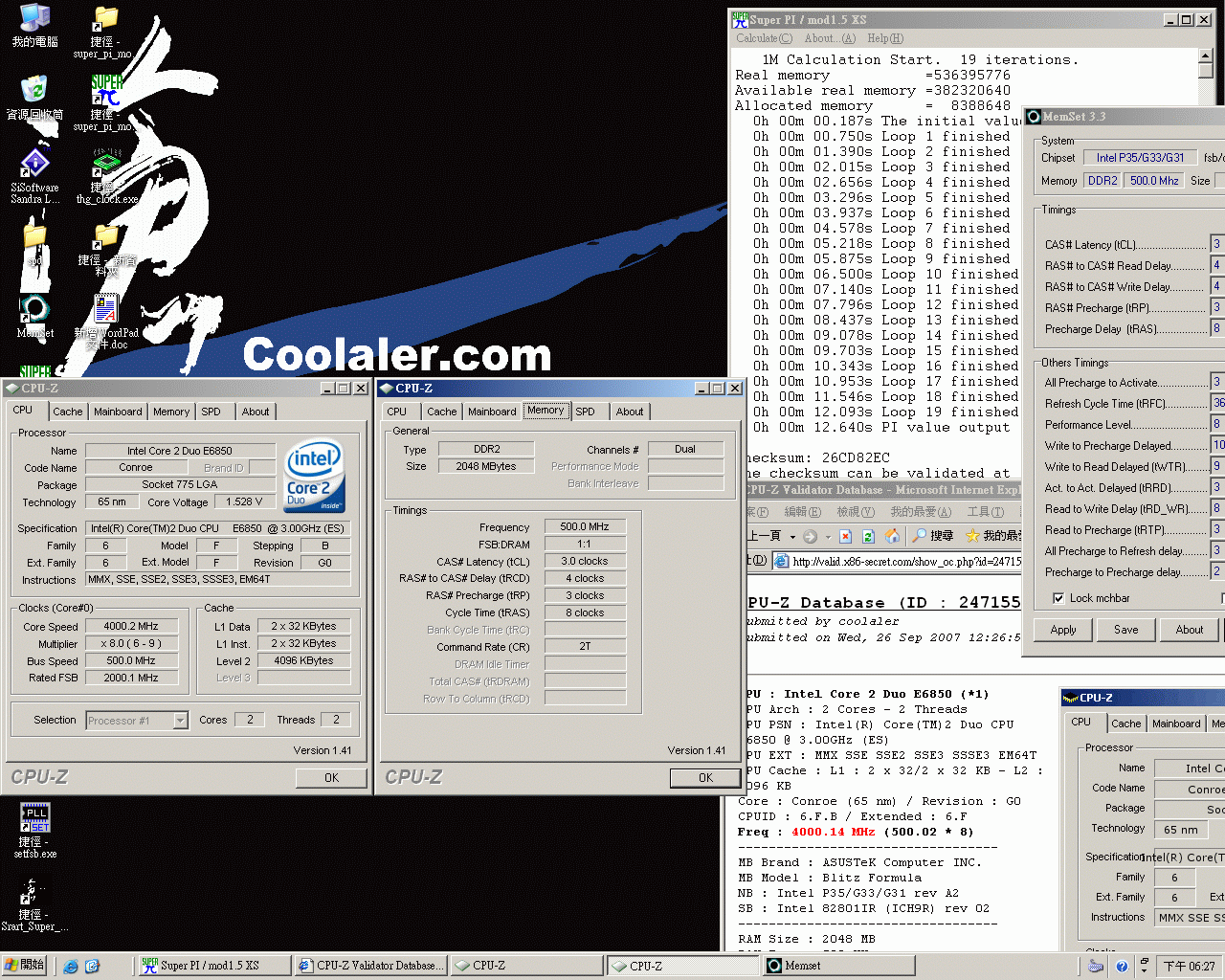Open the 工具(T) Tools menu in Internet Explorer
1225x980 pixels.
[985, 512]
